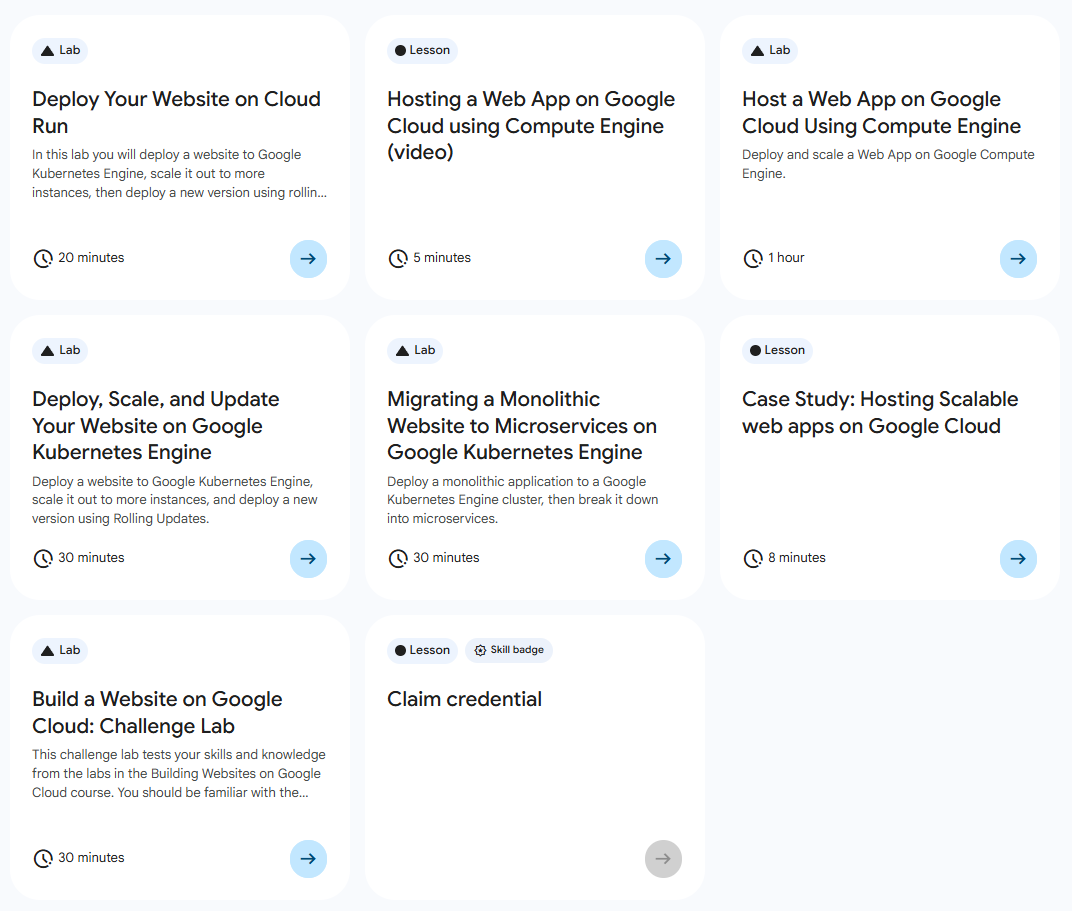Screen dimensions: 1072x911
Task: Select Lab tag on Host a Web App card
Action: click(x=770, y=51)
